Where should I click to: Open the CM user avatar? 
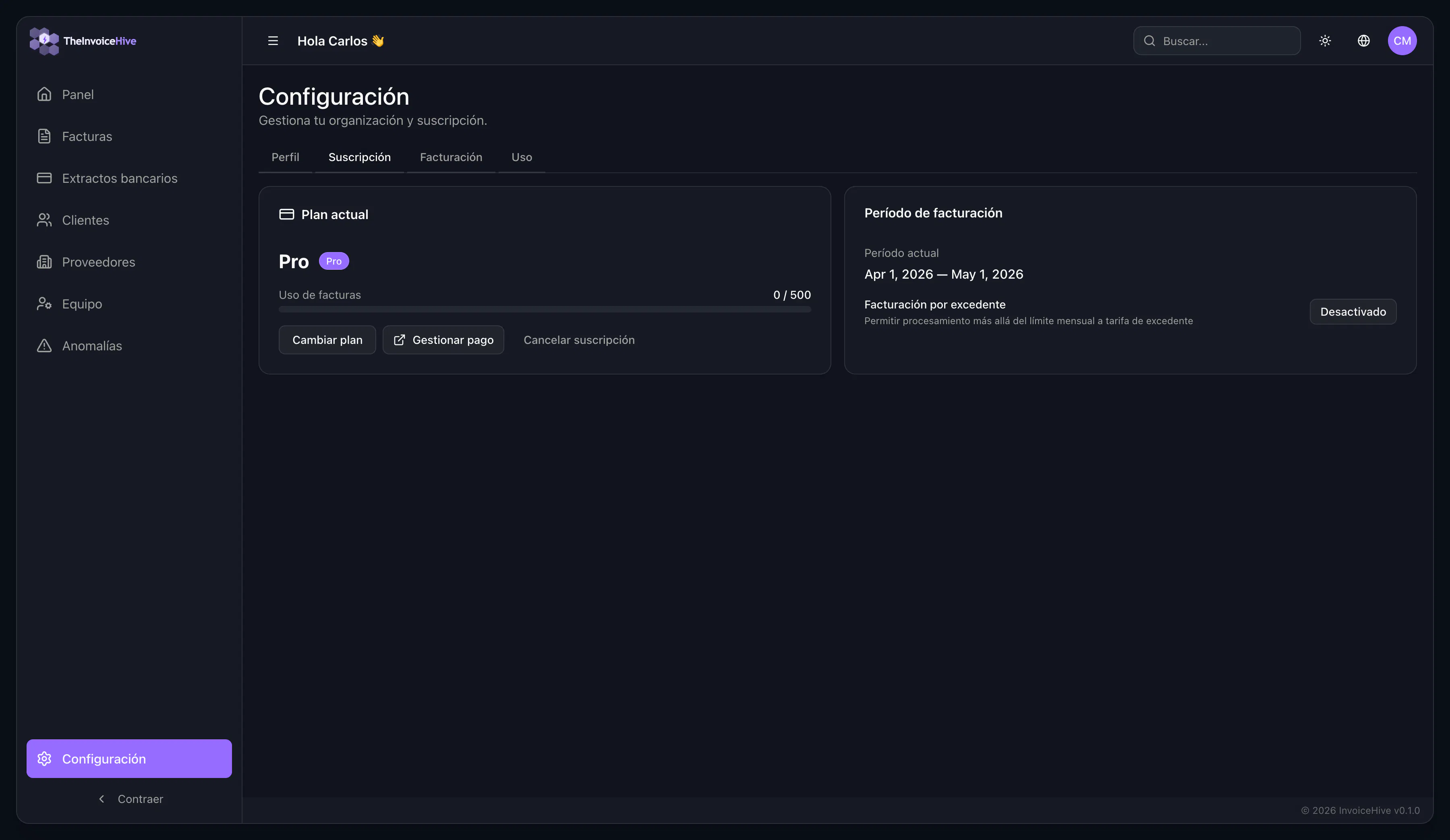point(1402,41)
